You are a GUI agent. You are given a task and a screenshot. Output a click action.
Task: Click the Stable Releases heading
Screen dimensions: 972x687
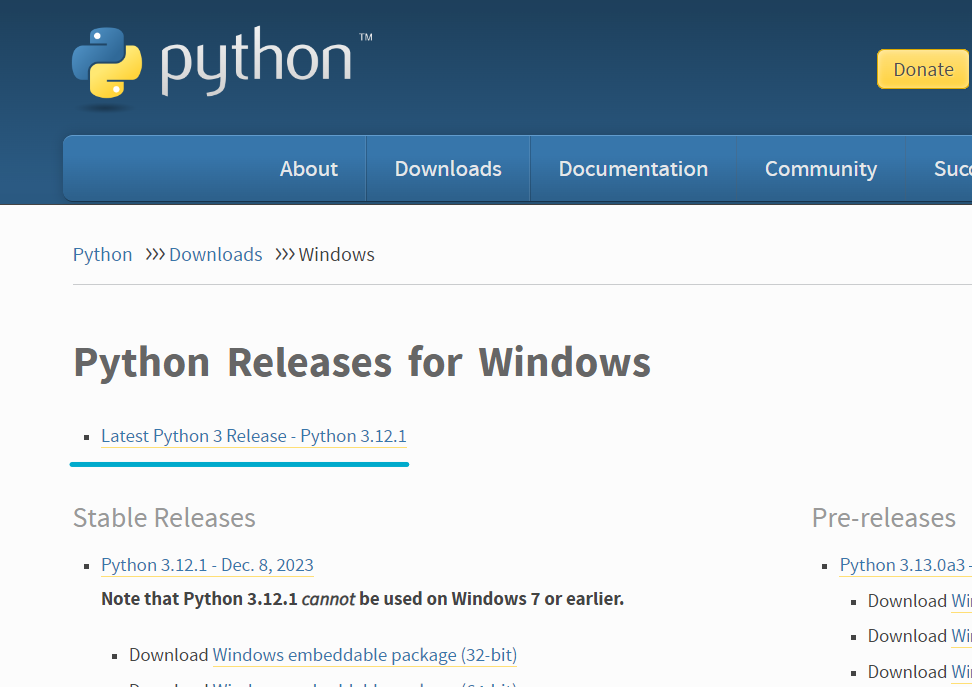[x=164, y=518]
